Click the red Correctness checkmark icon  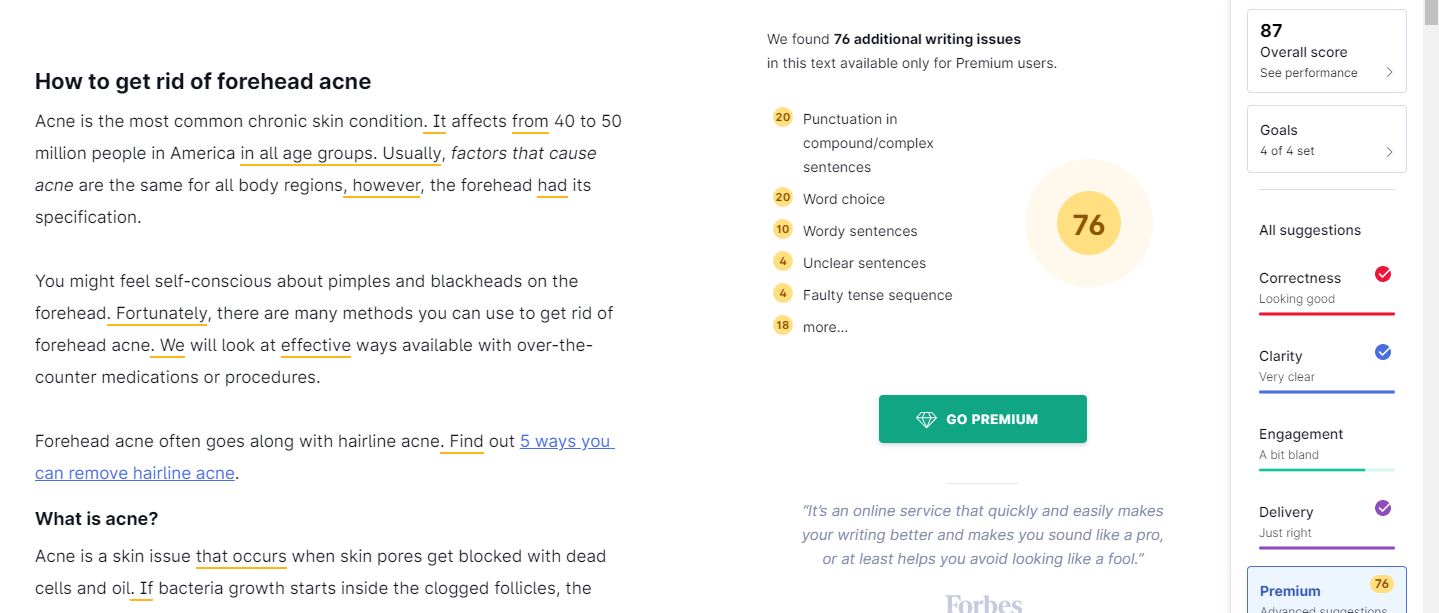click(x=1383, y=274)
